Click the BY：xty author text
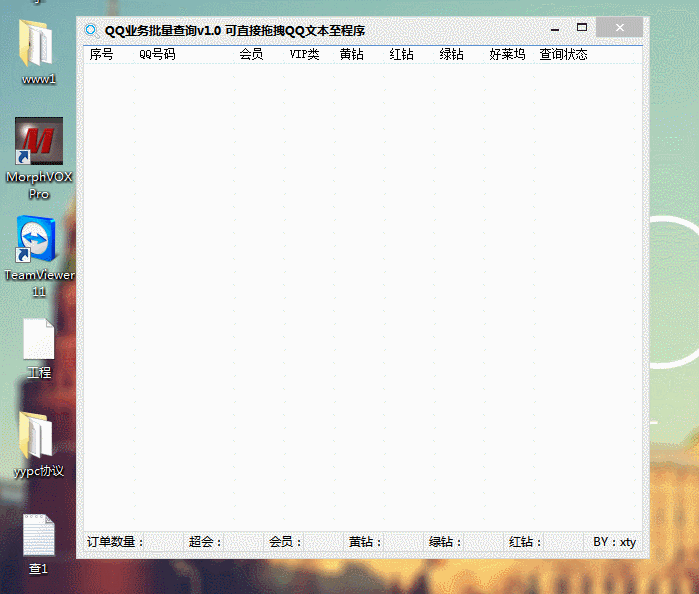Viewport: 699px width, 594px height. coord(614,542)
